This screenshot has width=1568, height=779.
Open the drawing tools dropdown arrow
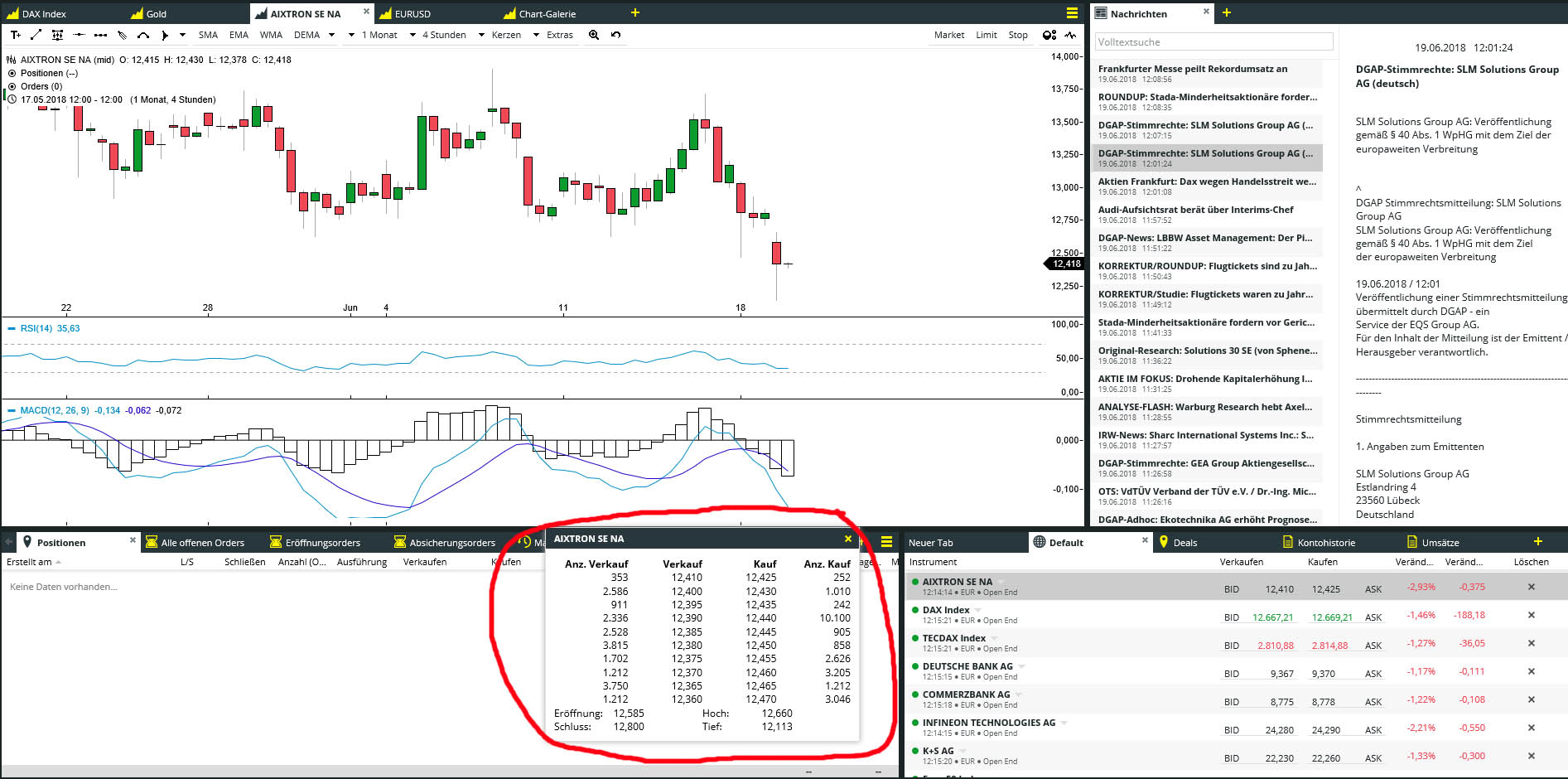click(x=182, y=35)
